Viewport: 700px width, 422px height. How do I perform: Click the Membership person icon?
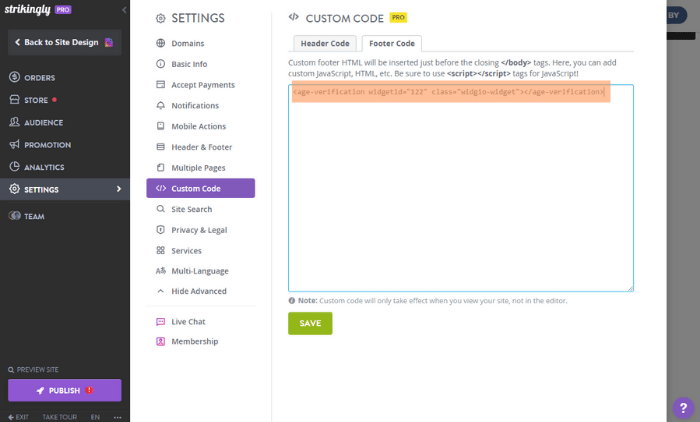(x=160, y=341)
